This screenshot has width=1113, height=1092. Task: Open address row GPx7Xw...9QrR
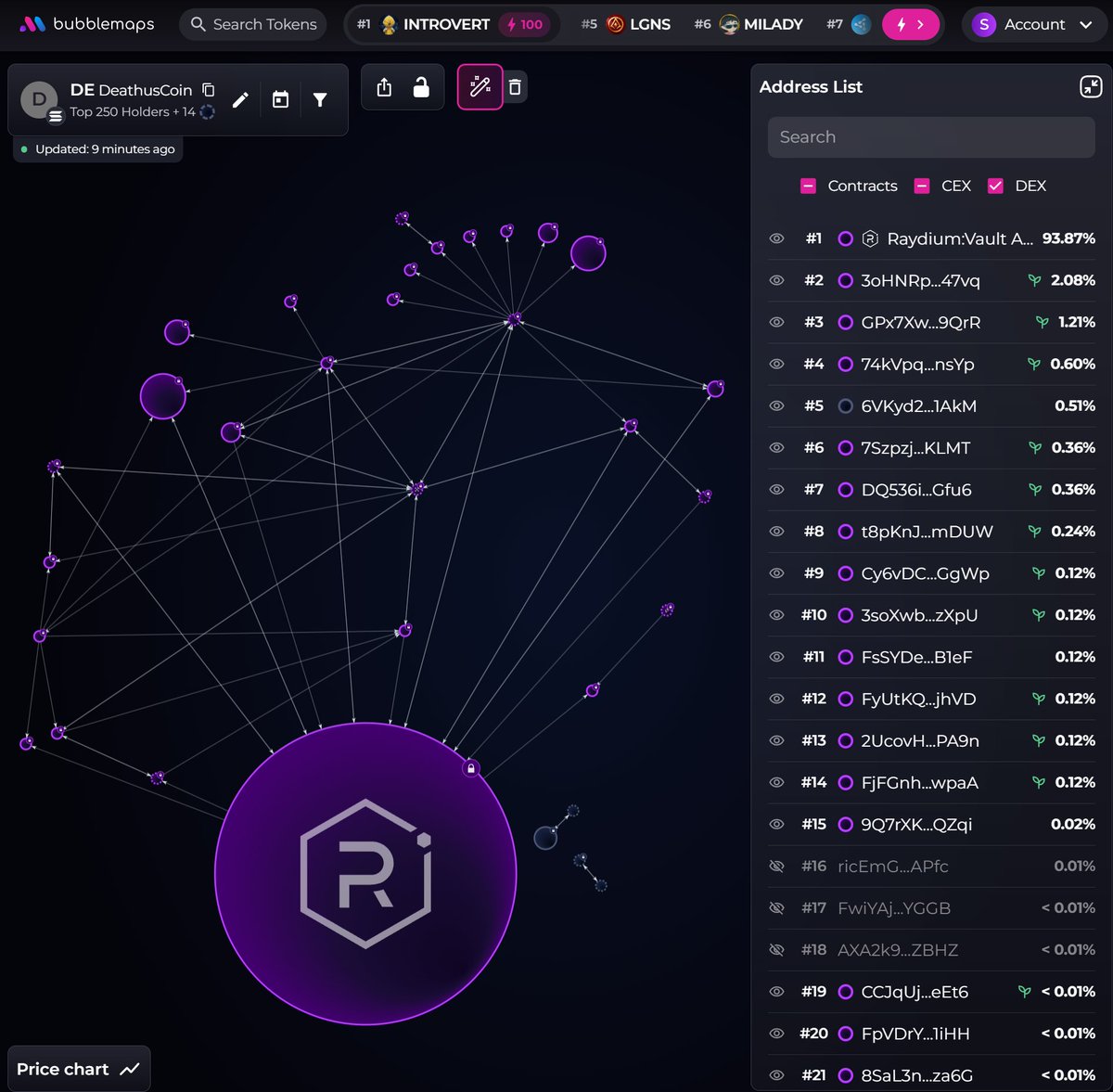(931, 322)
